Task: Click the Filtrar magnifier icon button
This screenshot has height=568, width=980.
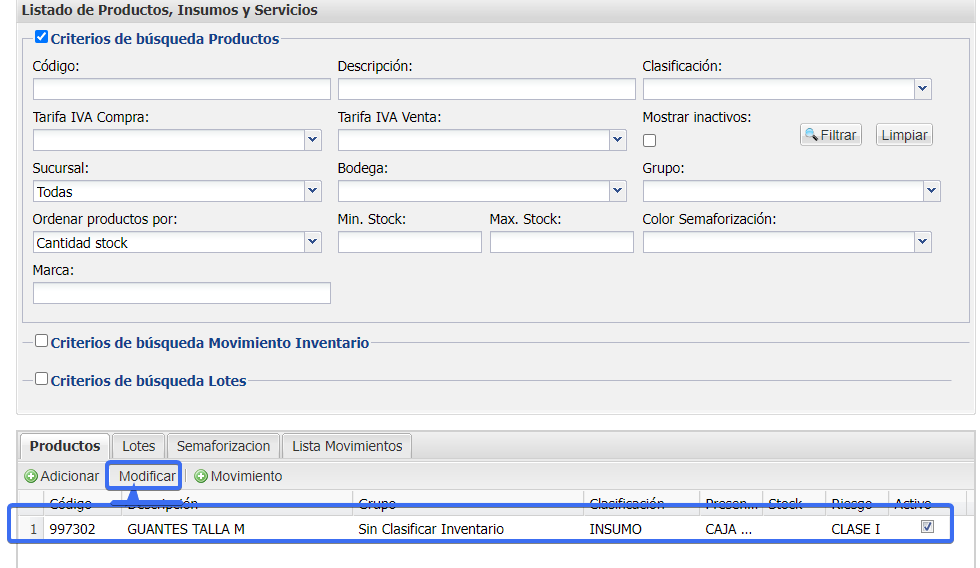Action: 830,135
